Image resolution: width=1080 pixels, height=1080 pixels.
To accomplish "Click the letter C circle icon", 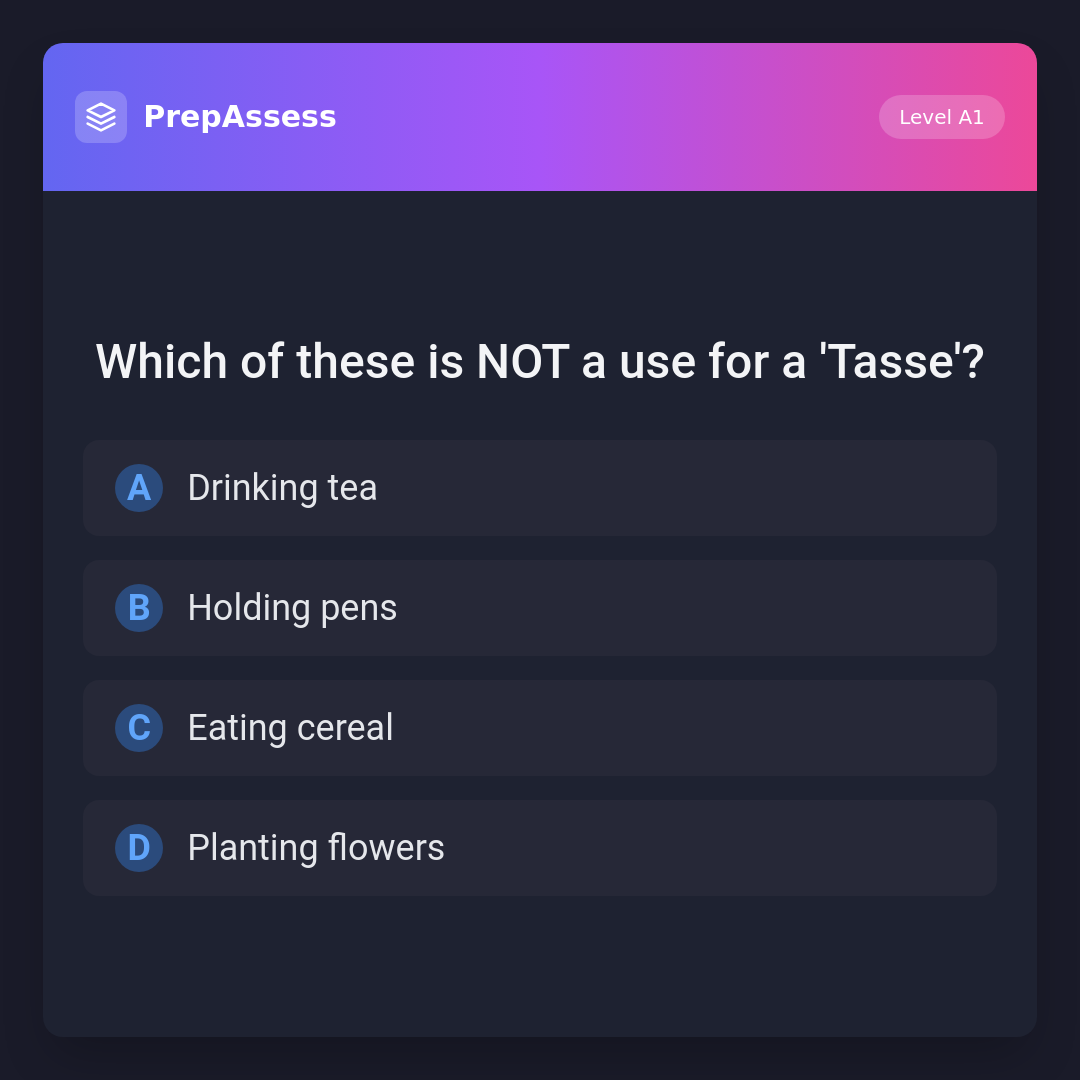I will tap(139, 728).
